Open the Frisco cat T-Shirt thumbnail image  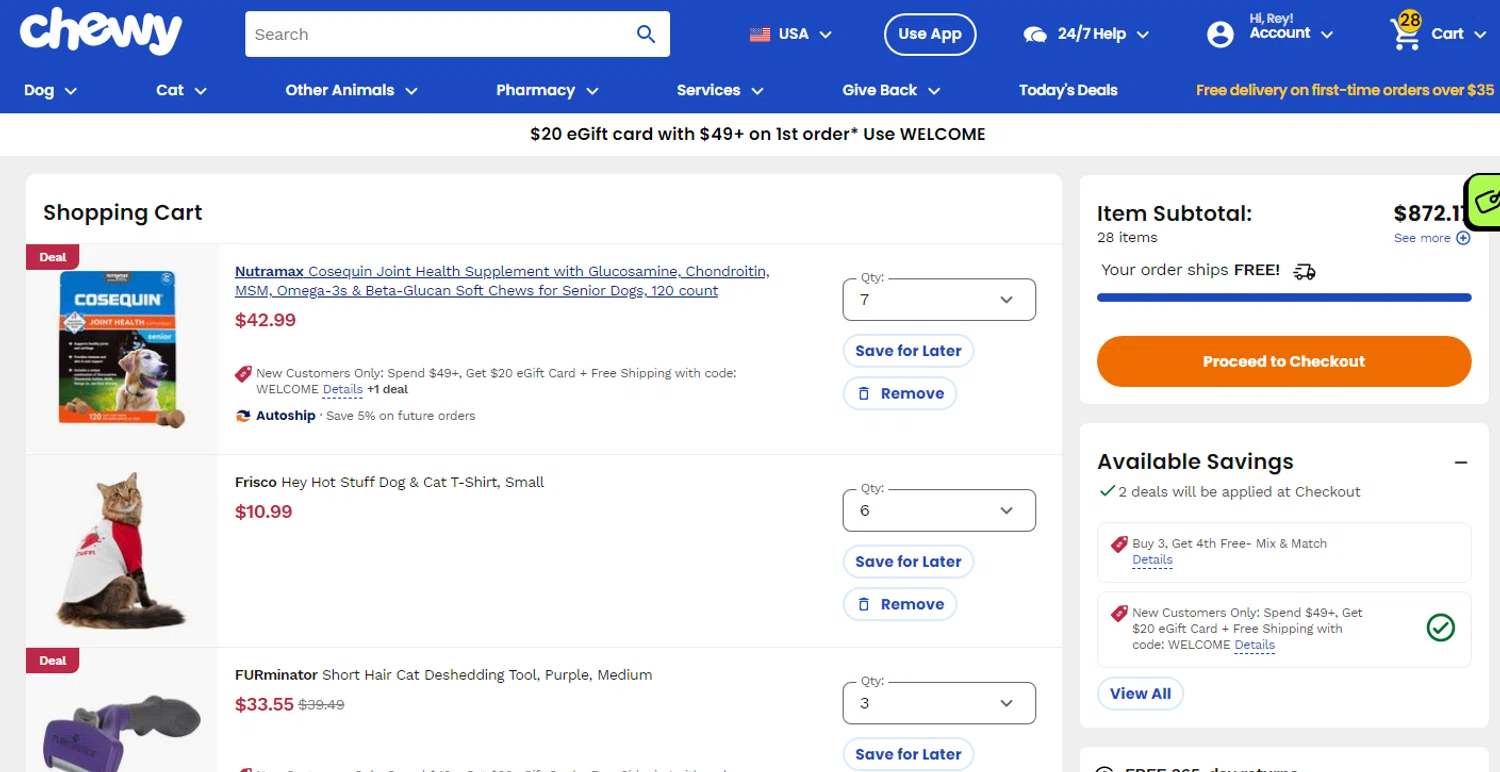tap(122, 551)
